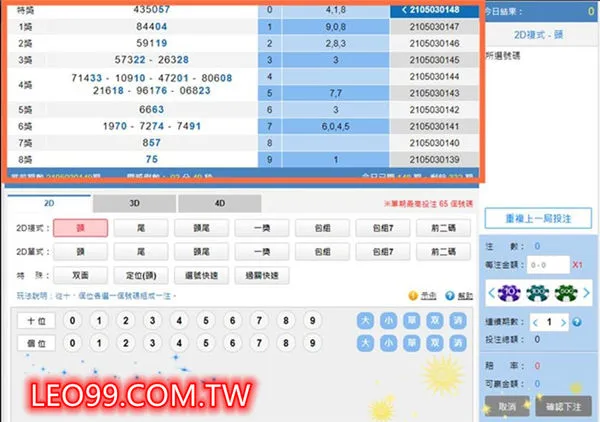Show previous chips with left chip arrow
The width and height of the screenshot is (600, 422).
[x=492, y=293]
